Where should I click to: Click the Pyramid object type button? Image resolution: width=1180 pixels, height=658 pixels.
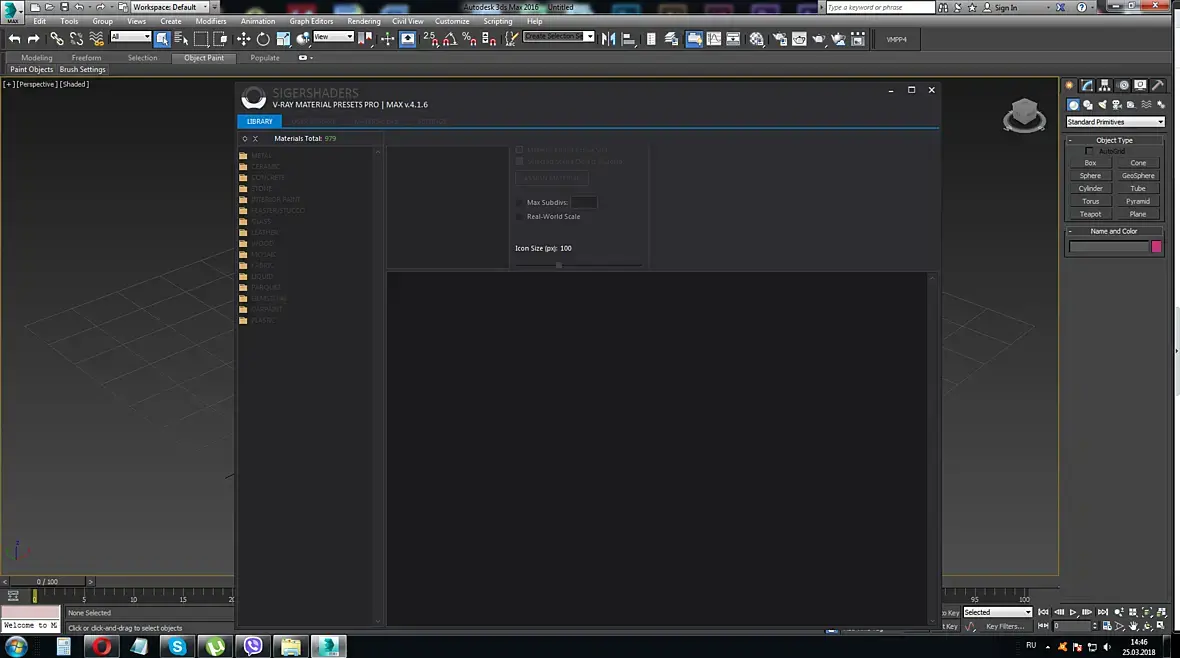[x=1138, y=202]
